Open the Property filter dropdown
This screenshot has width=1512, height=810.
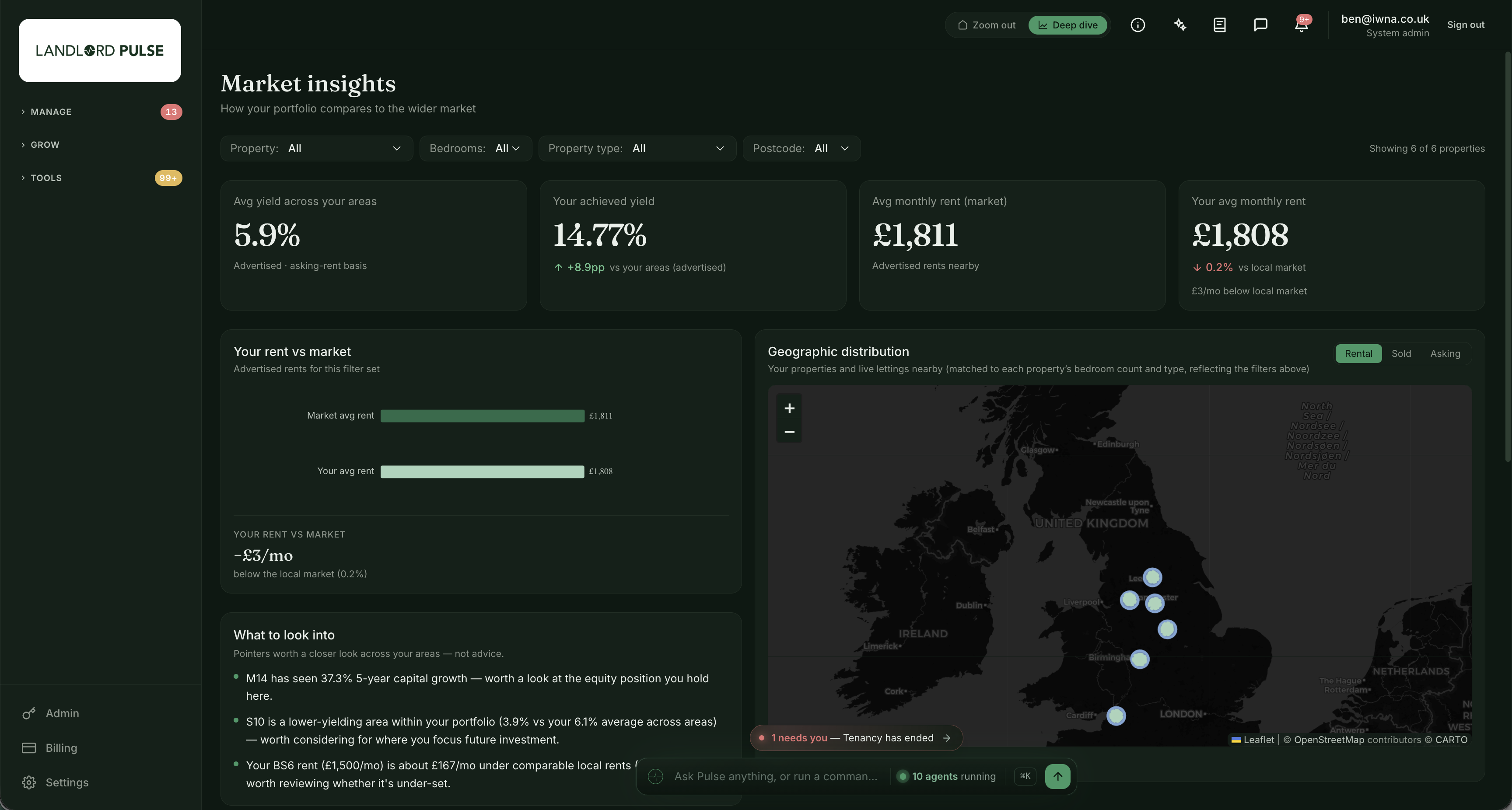pos(316,149)
